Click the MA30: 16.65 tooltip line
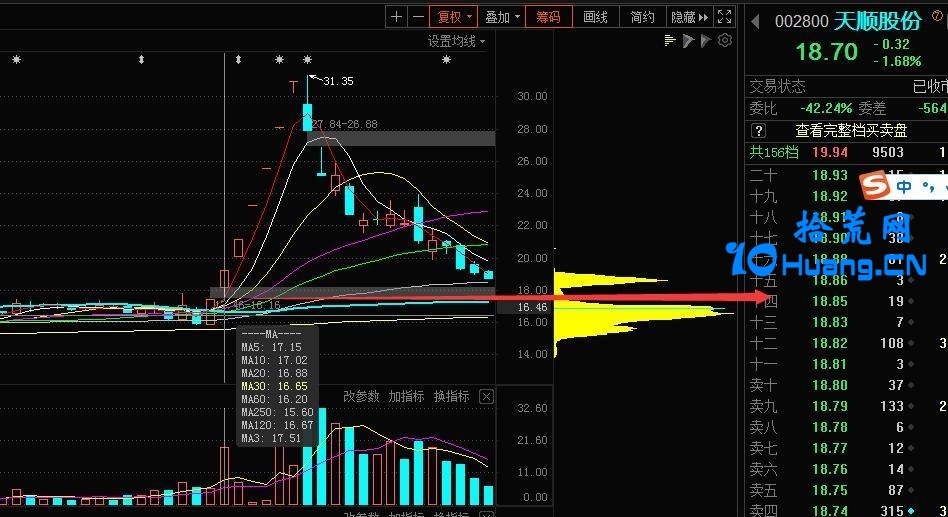The width and height of the screenshot is (948, 517). [274, 386]
